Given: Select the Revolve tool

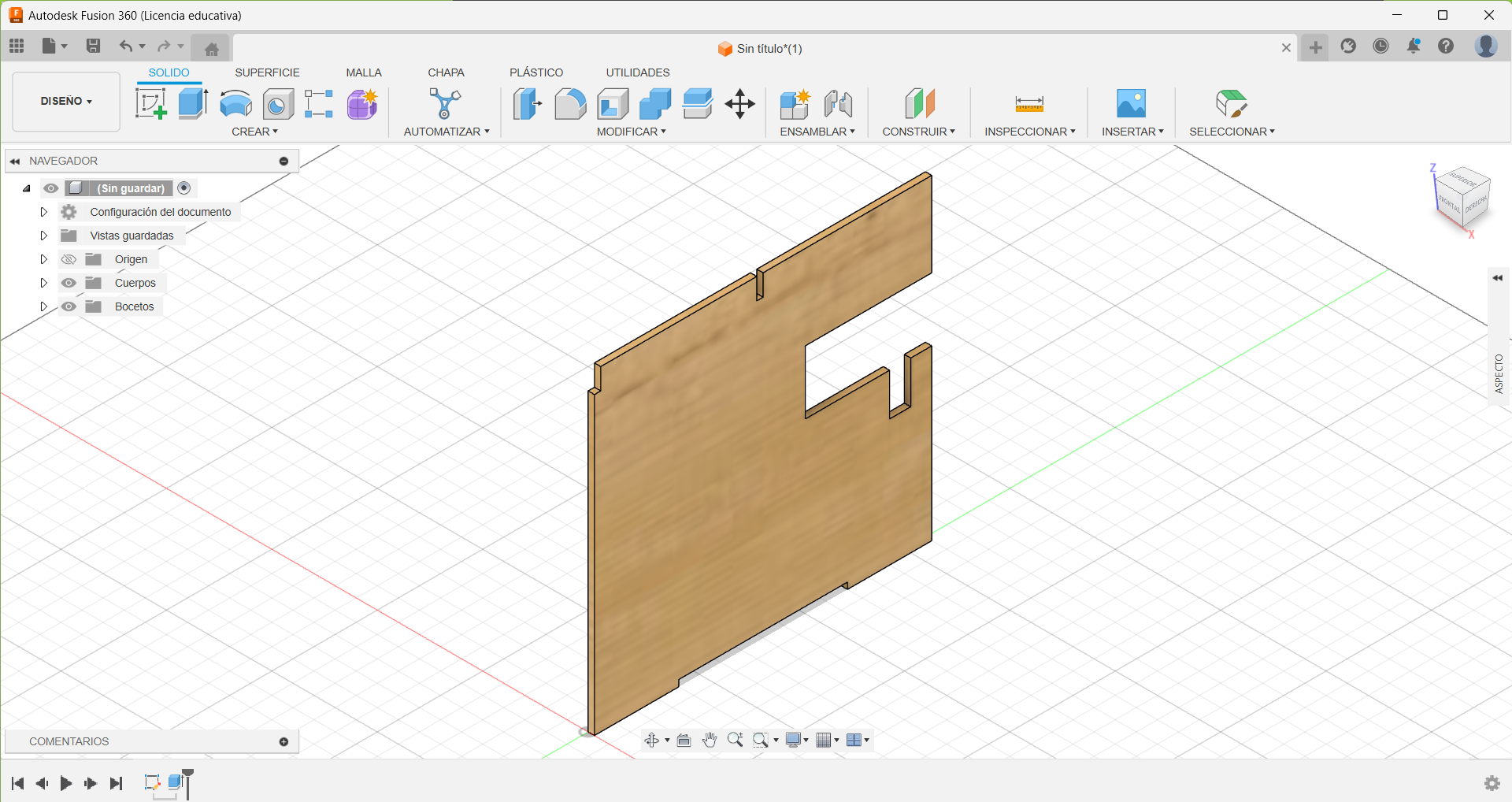Looking at the screenshot, I should 235,104.
